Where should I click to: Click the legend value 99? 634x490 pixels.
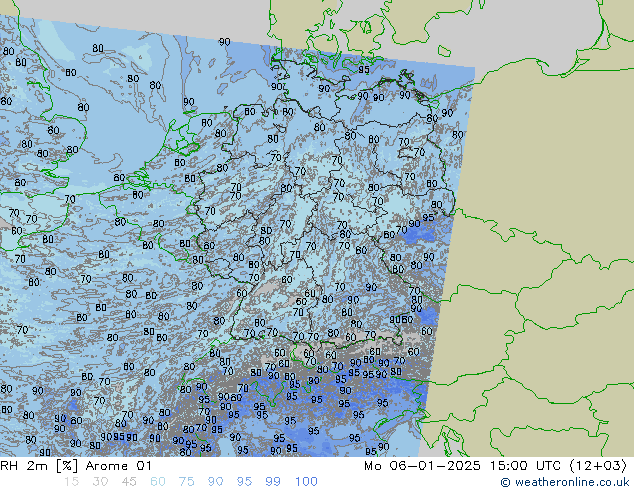tap(273, 482)
